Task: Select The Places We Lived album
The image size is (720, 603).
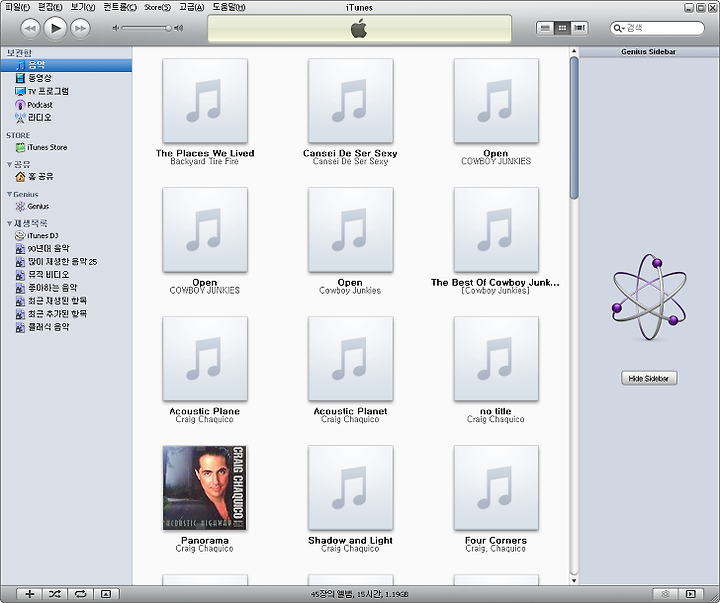Action: 205,101
